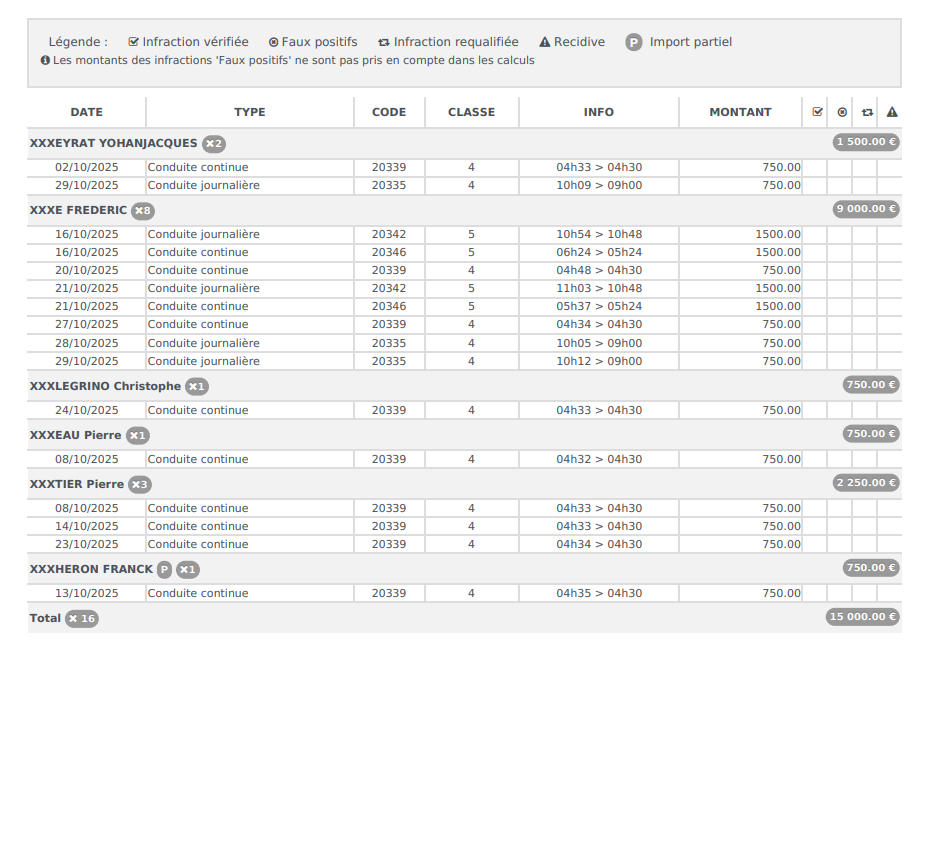Click the info cell 10h12 > 09h00
This screenshot has width=942, height=852.
(599, 361)
